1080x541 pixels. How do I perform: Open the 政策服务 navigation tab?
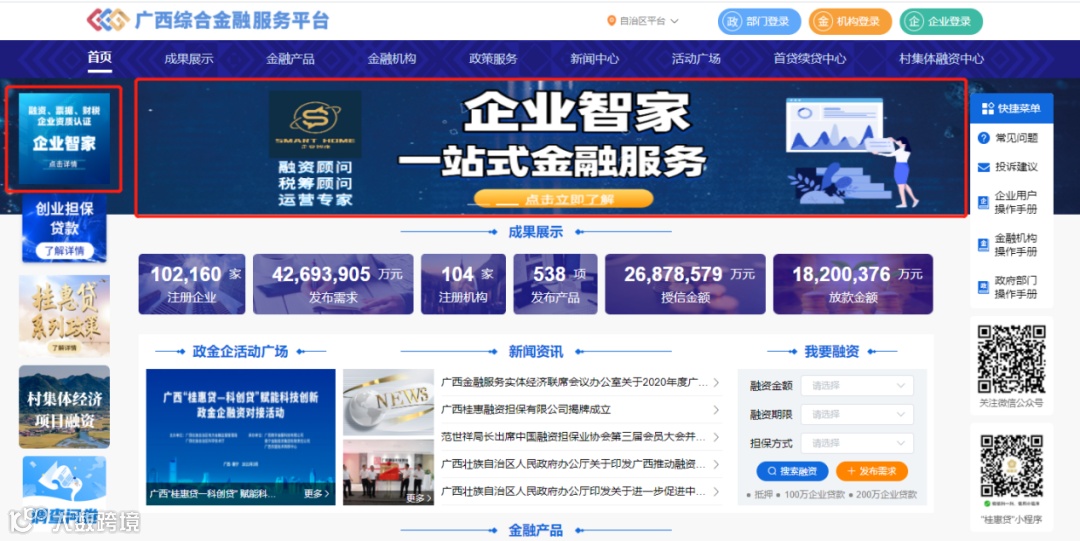pos(492,59)
